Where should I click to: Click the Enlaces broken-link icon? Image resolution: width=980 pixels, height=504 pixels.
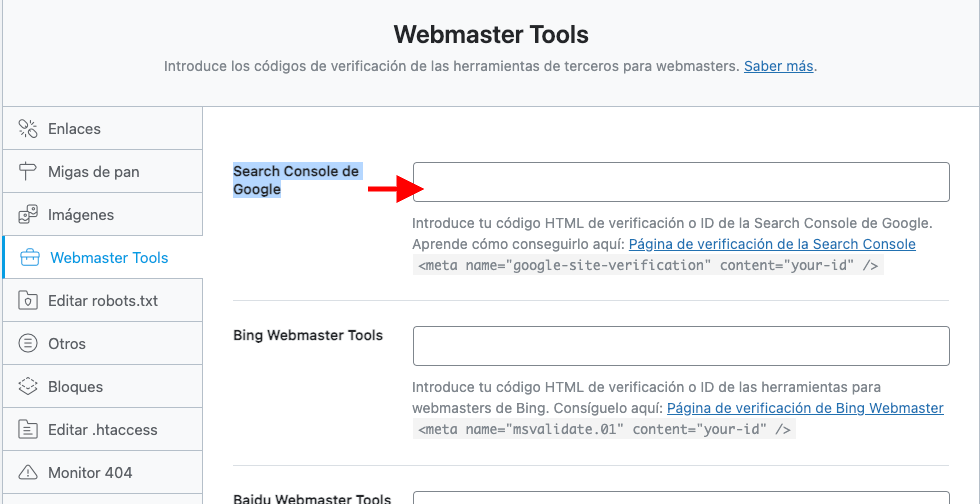(28, 128)
